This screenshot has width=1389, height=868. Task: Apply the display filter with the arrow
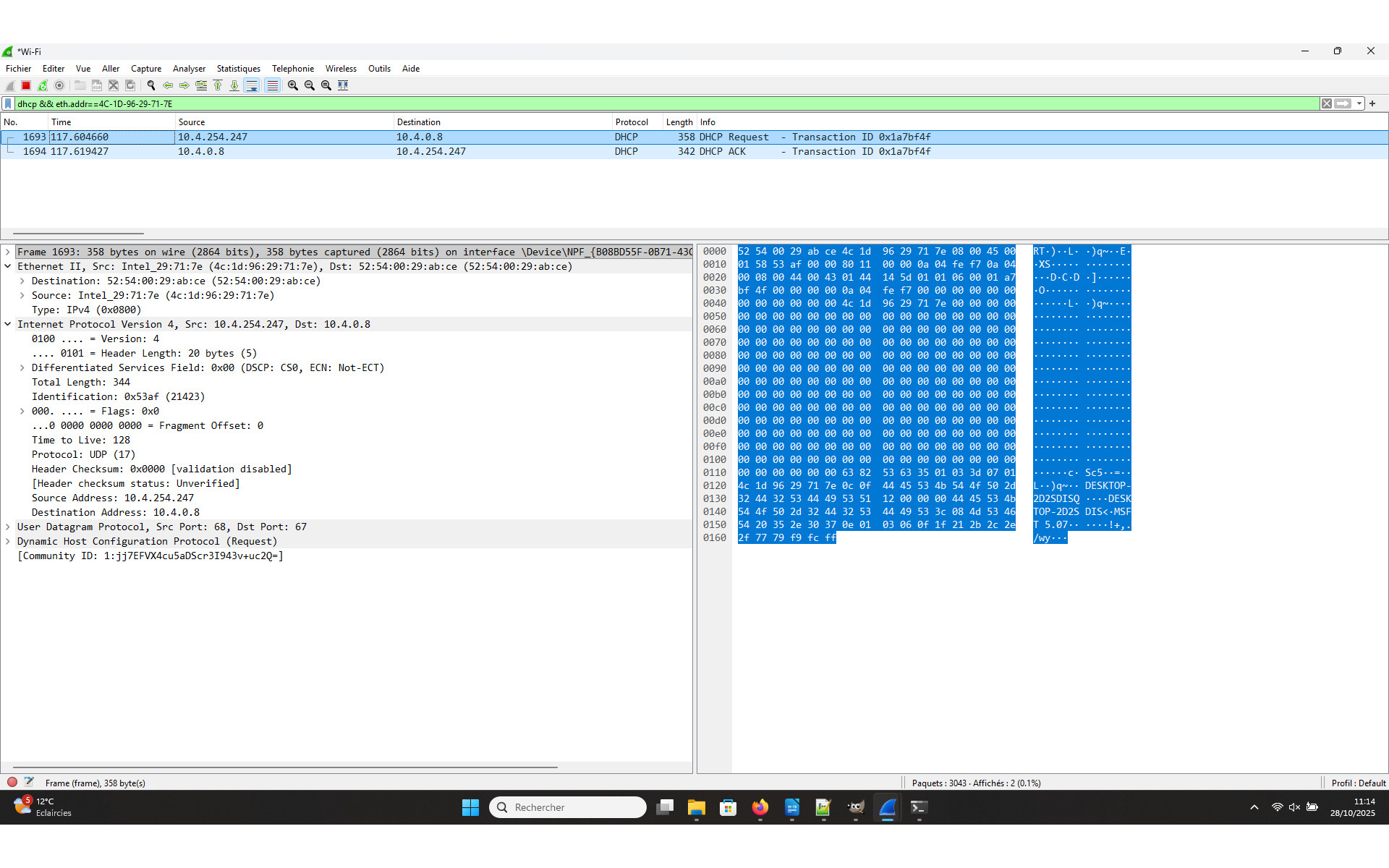click(1344, 103)
